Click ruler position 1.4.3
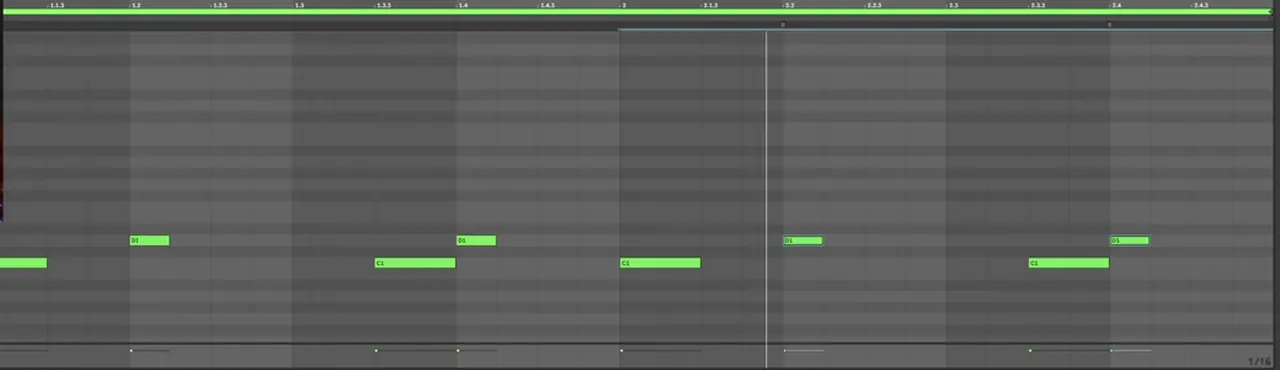Image resolution: width=1280 pixels, height=370 pixels. [546, 5]
